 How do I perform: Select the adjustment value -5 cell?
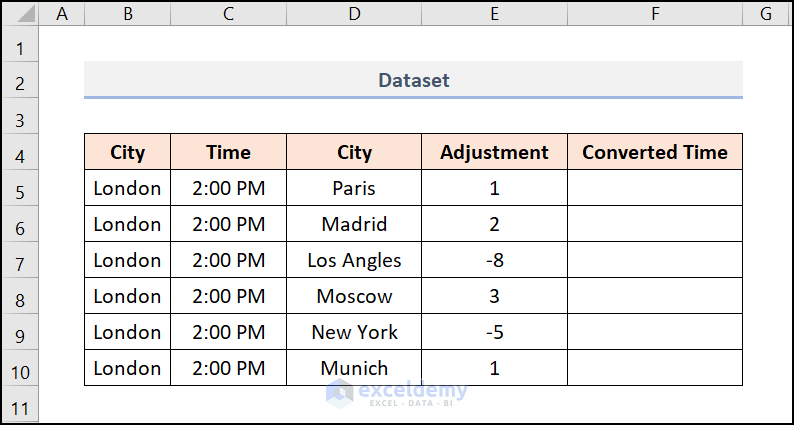494,332
